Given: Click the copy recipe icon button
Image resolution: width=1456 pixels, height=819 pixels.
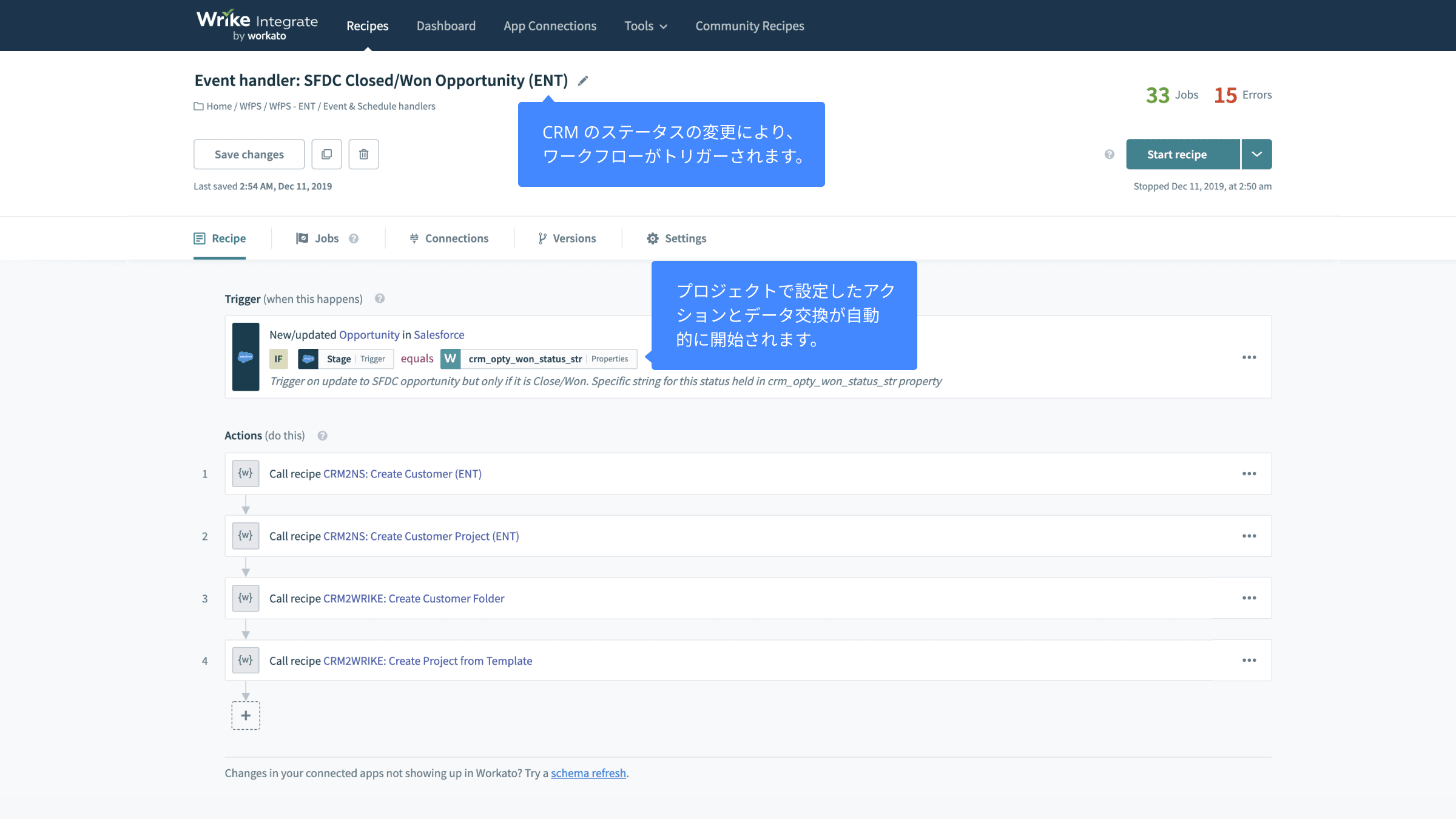Looking at the screenshot, I should click(x=326, y=154).
